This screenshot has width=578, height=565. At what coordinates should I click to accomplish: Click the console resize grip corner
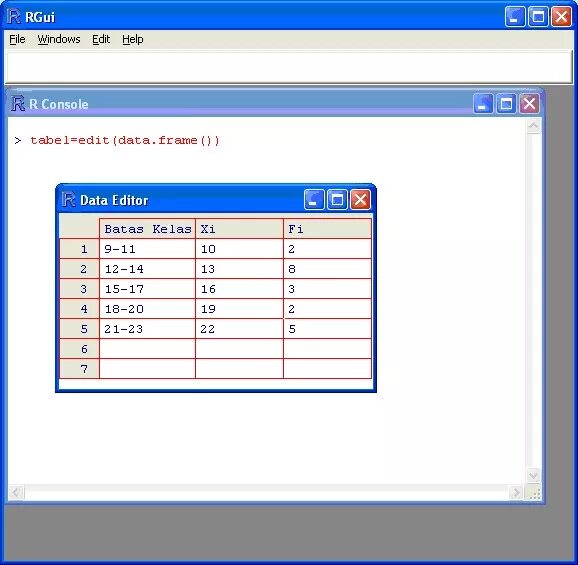click(x=534, y=493)
